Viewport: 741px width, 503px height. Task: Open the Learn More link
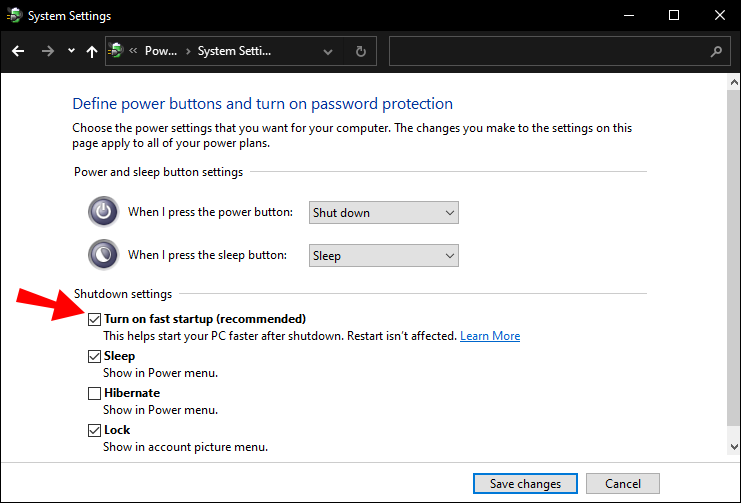tap(490, 336)
